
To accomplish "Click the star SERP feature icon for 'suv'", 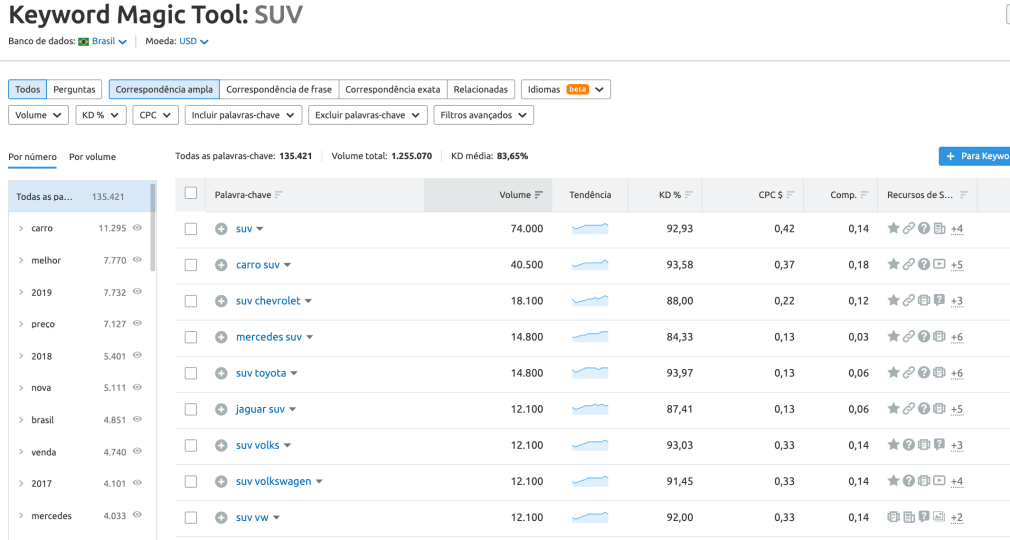I will (893, 228).
